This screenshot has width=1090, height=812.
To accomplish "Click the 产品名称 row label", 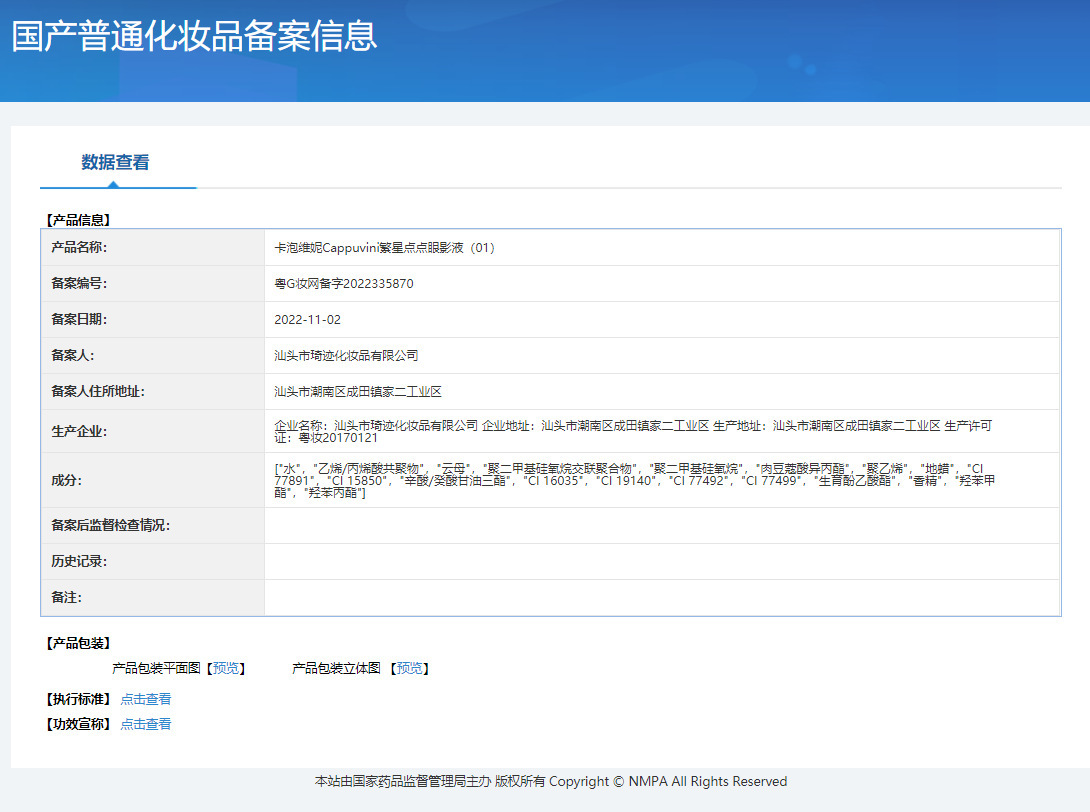I will pyautogui.click(x=79, y=247).
